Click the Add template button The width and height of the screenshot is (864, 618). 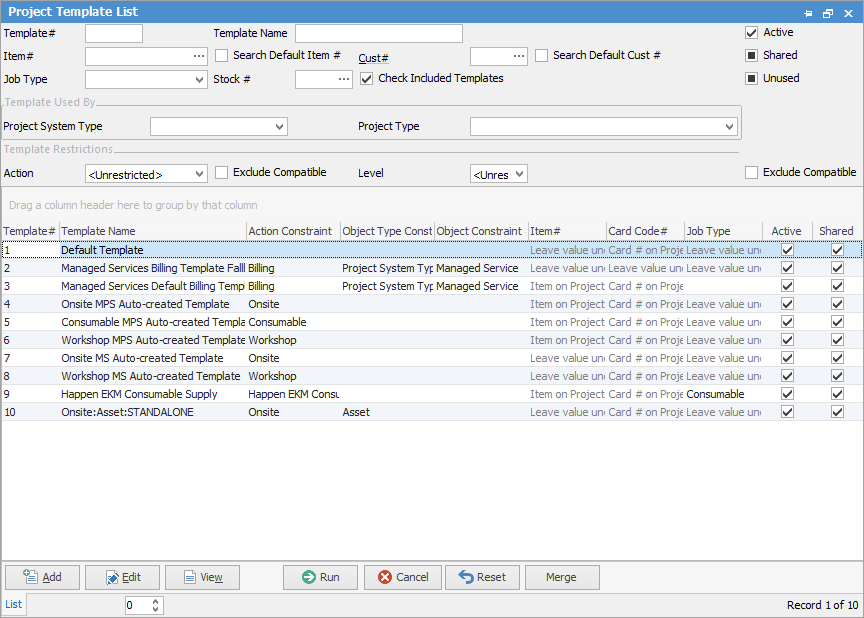coord(42,577)
